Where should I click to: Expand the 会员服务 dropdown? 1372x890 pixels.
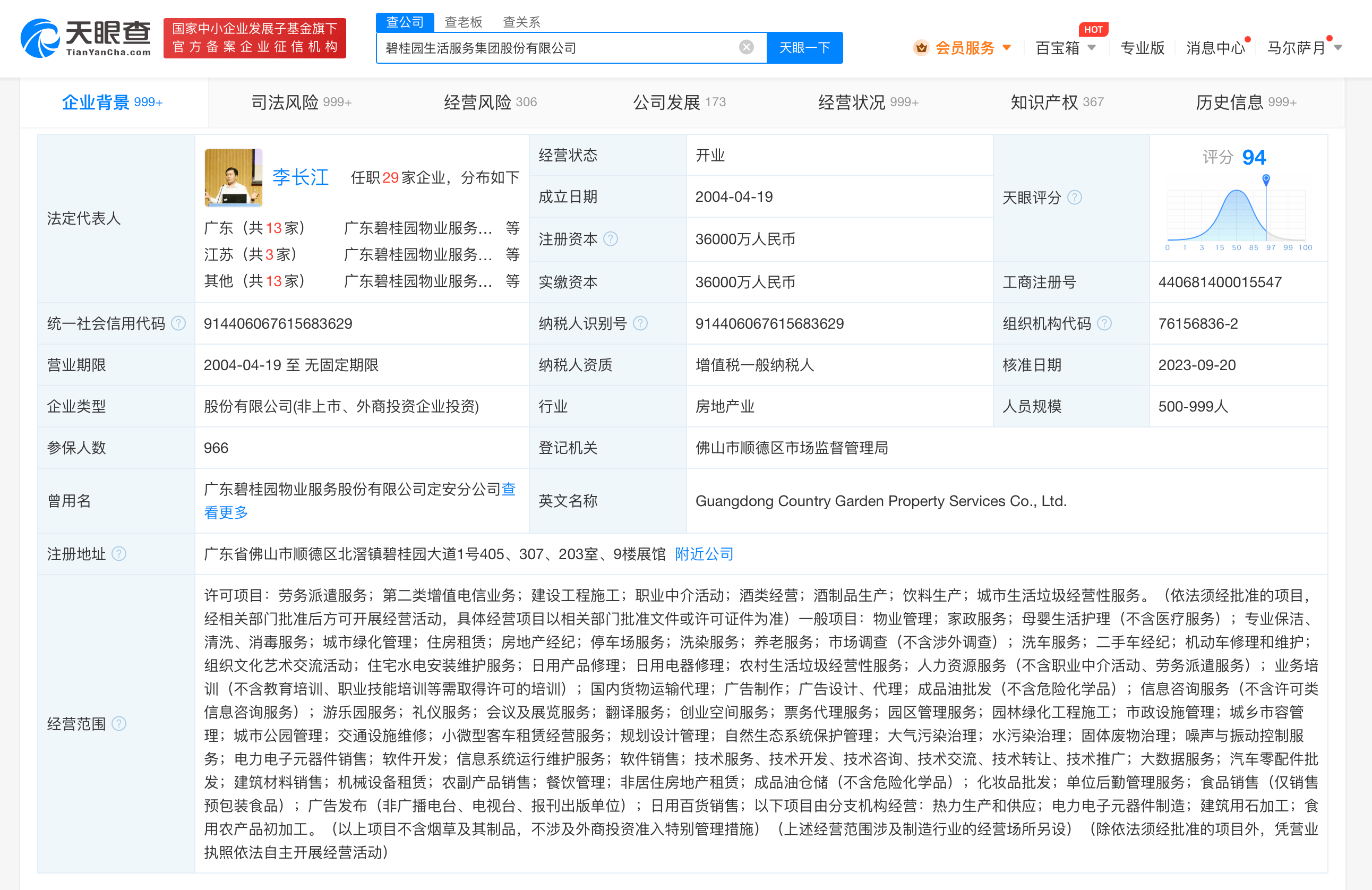point(1006,48)
